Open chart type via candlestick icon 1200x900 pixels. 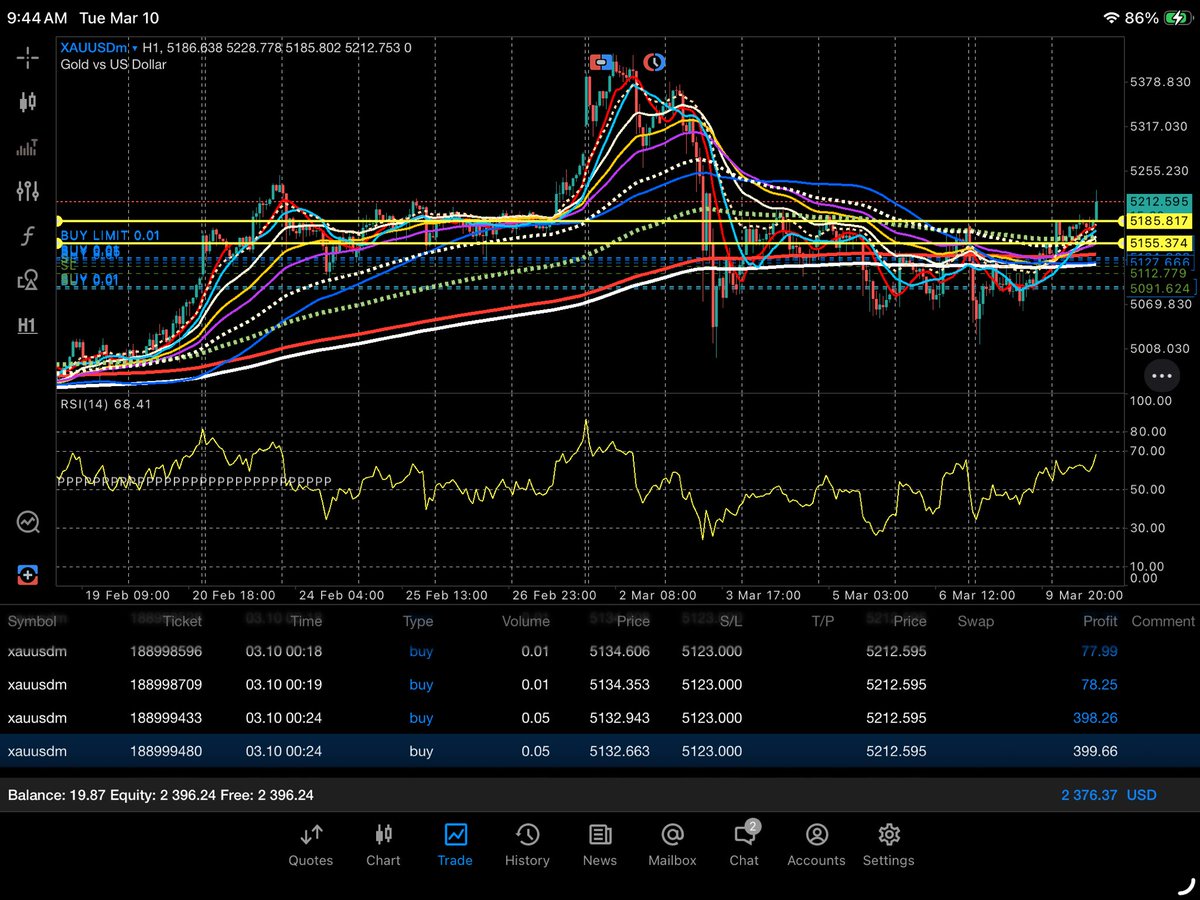pyautogui.click(x=27, y=102)
